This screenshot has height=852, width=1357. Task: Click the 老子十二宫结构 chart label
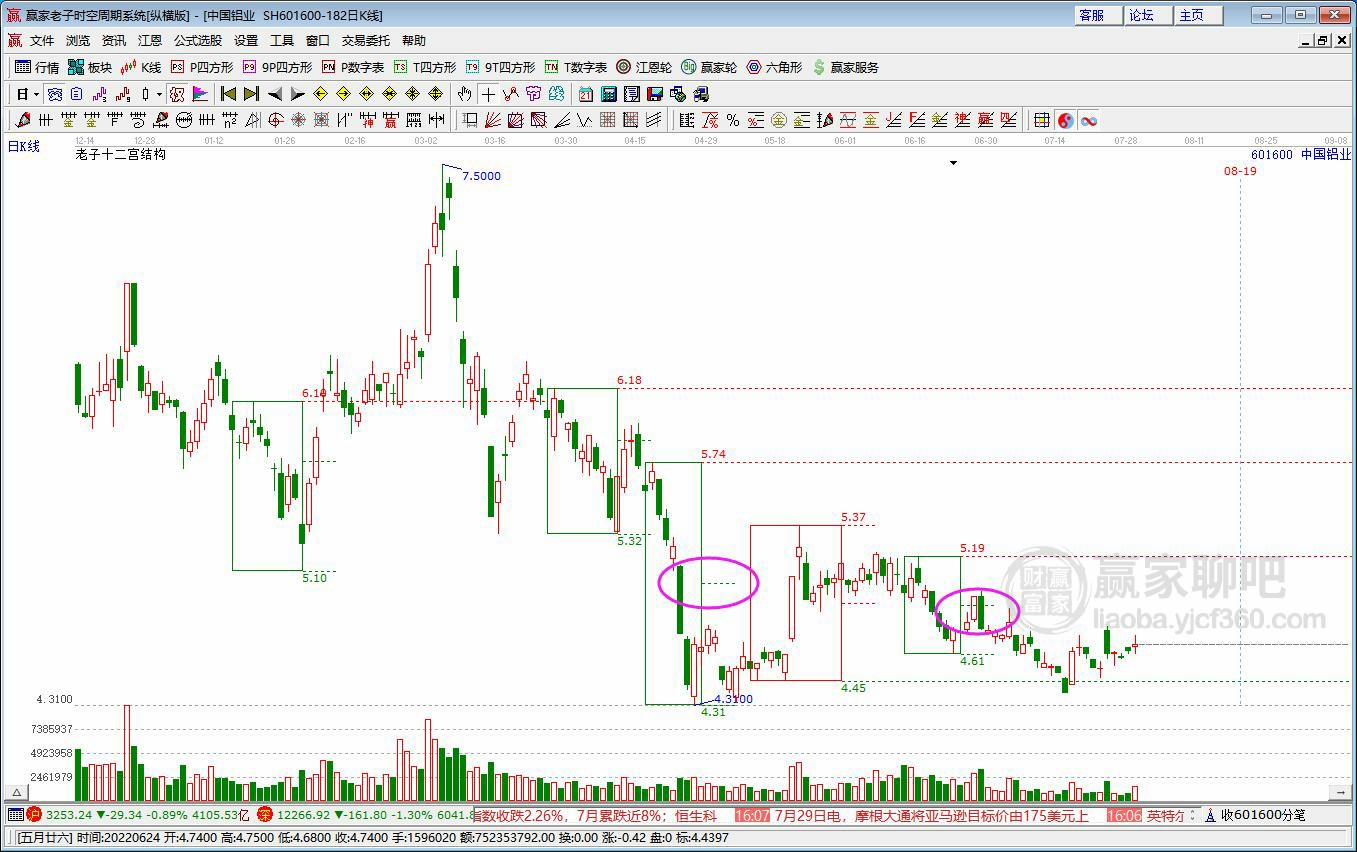pyautogui.click(x=120, y=155)
